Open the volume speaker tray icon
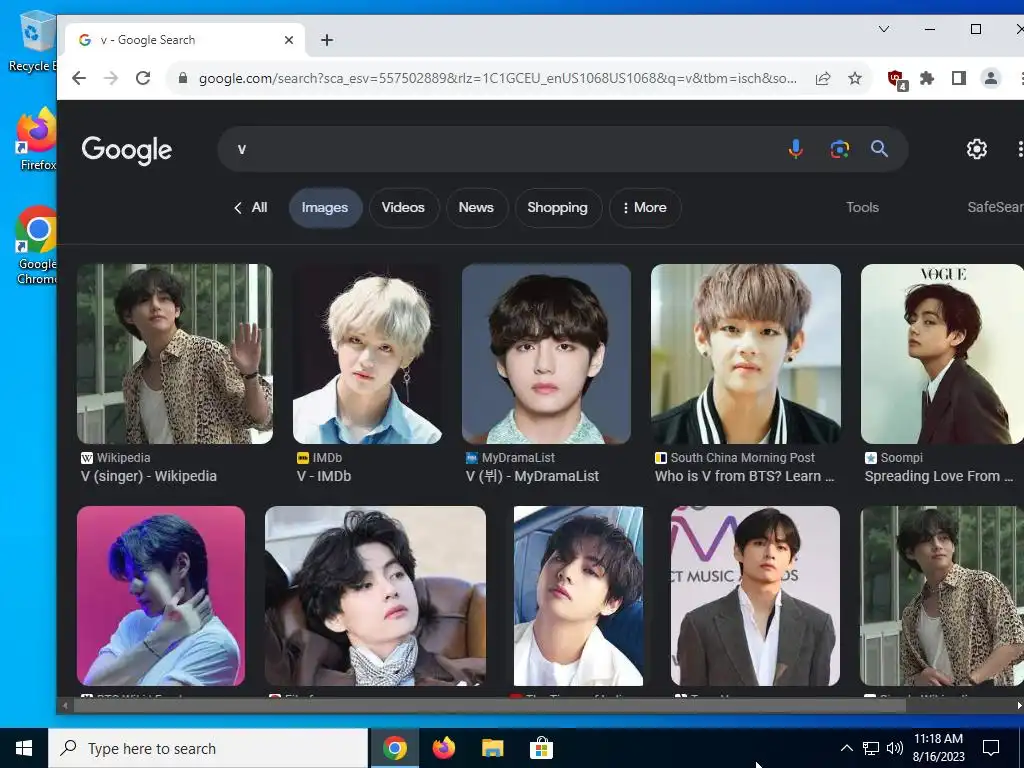Image resolution: width=1024 pixels, height=768 pixels. click(x=895, y=748)
